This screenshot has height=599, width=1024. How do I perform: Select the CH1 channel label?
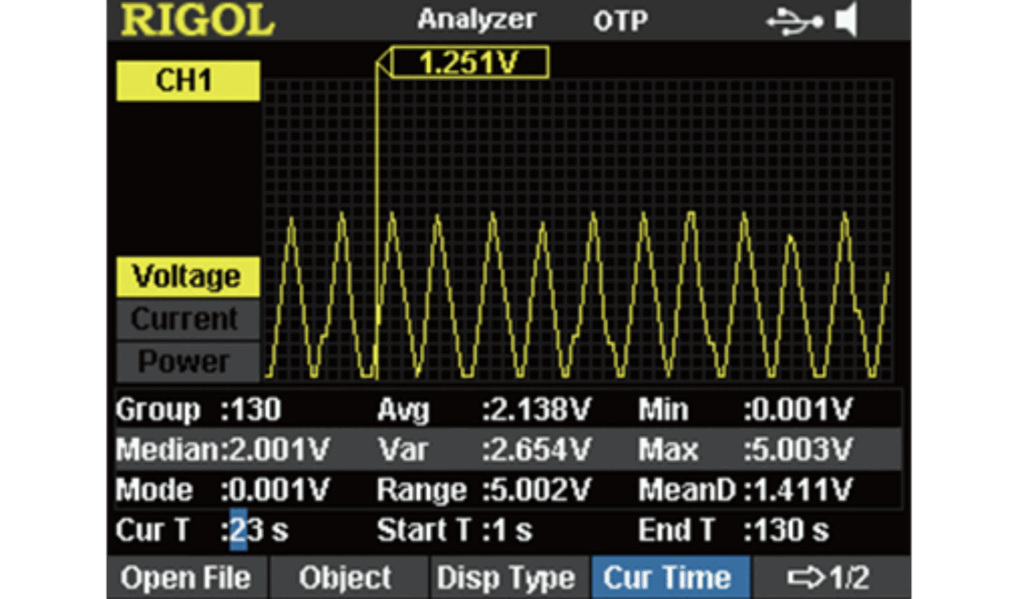pyautogui.click(x=187, y=81)
